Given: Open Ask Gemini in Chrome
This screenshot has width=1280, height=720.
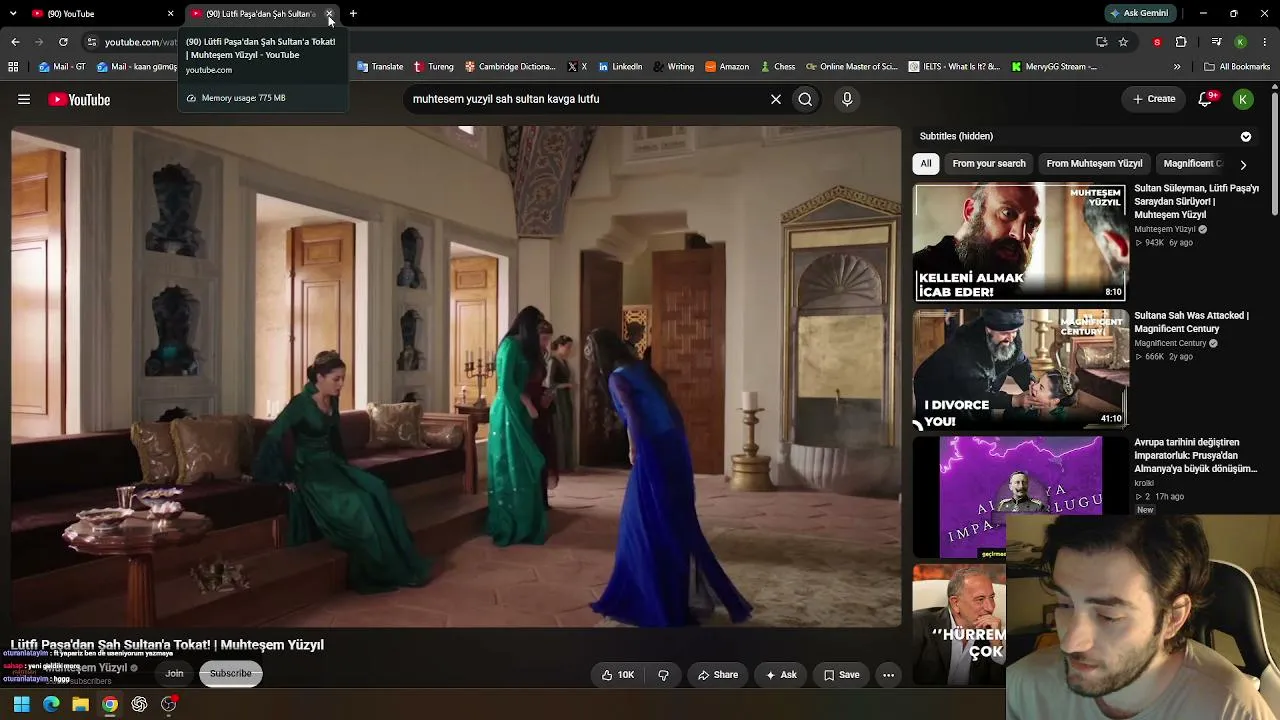Looking at the screenshot, I should (1139, 14).
